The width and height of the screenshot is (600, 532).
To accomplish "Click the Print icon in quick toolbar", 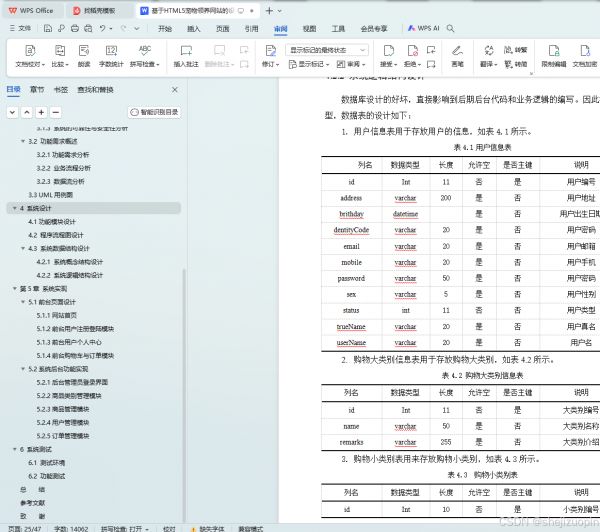I will [75, 28].
